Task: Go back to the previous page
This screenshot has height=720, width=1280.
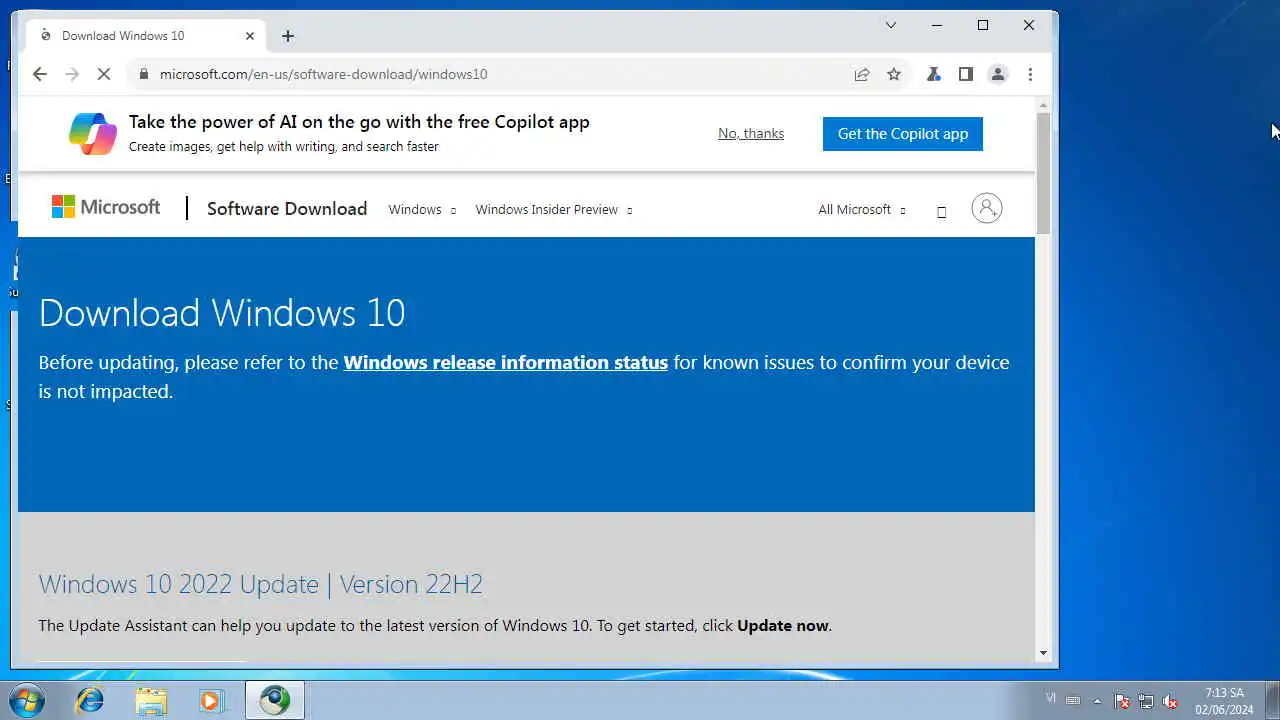Action: tap(39, 74)
